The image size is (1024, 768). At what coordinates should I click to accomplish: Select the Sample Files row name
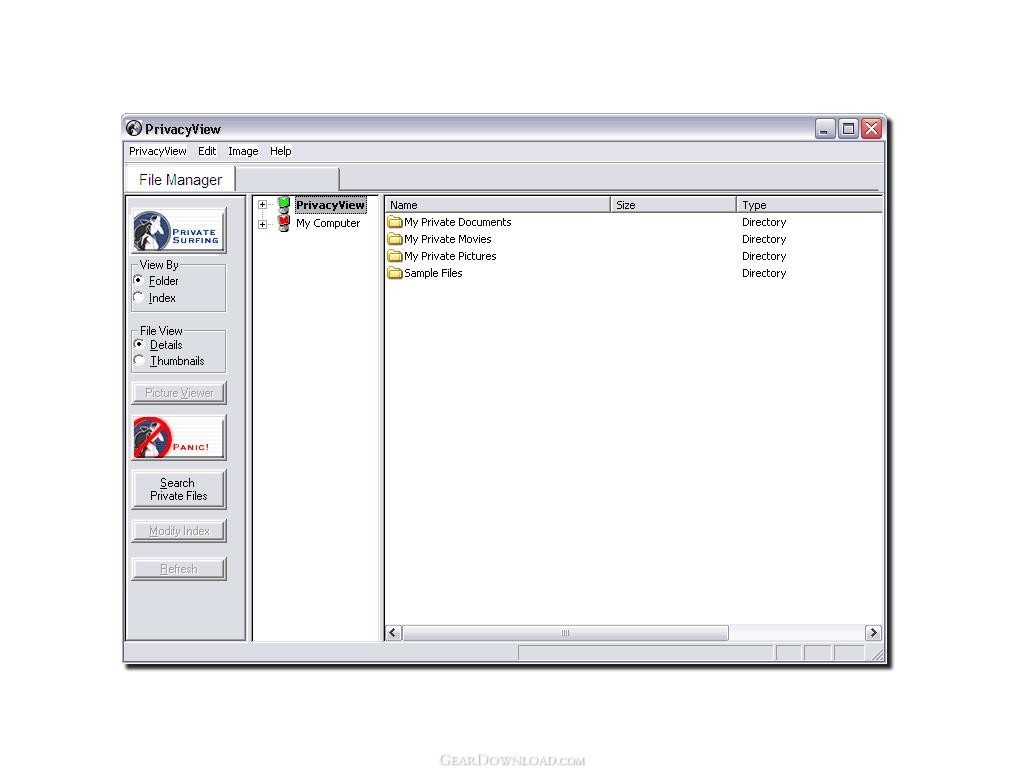tap(433, 273)
